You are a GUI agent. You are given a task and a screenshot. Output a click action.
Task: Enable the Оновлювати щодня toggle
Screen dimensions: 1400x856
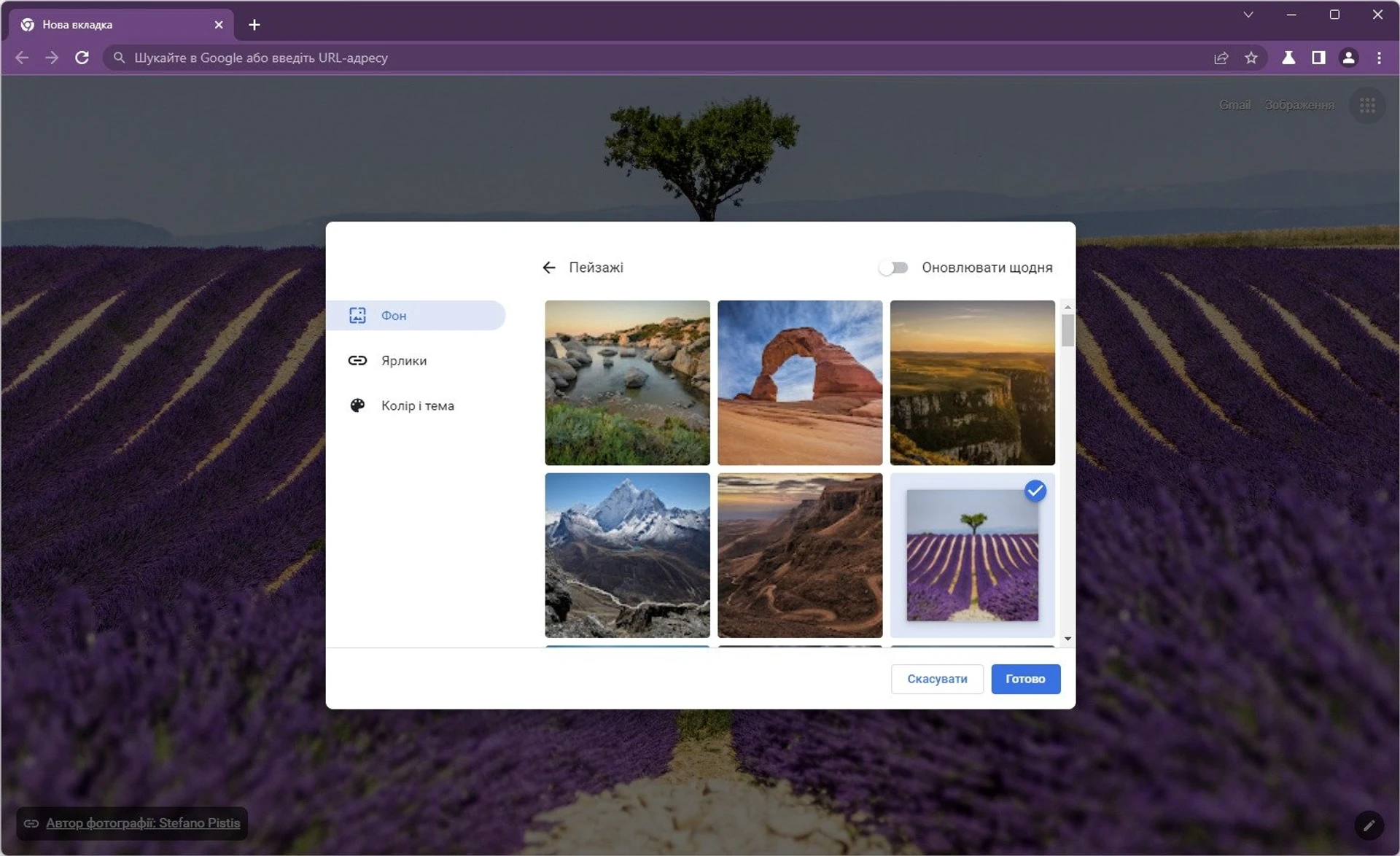tap(892, 268)
